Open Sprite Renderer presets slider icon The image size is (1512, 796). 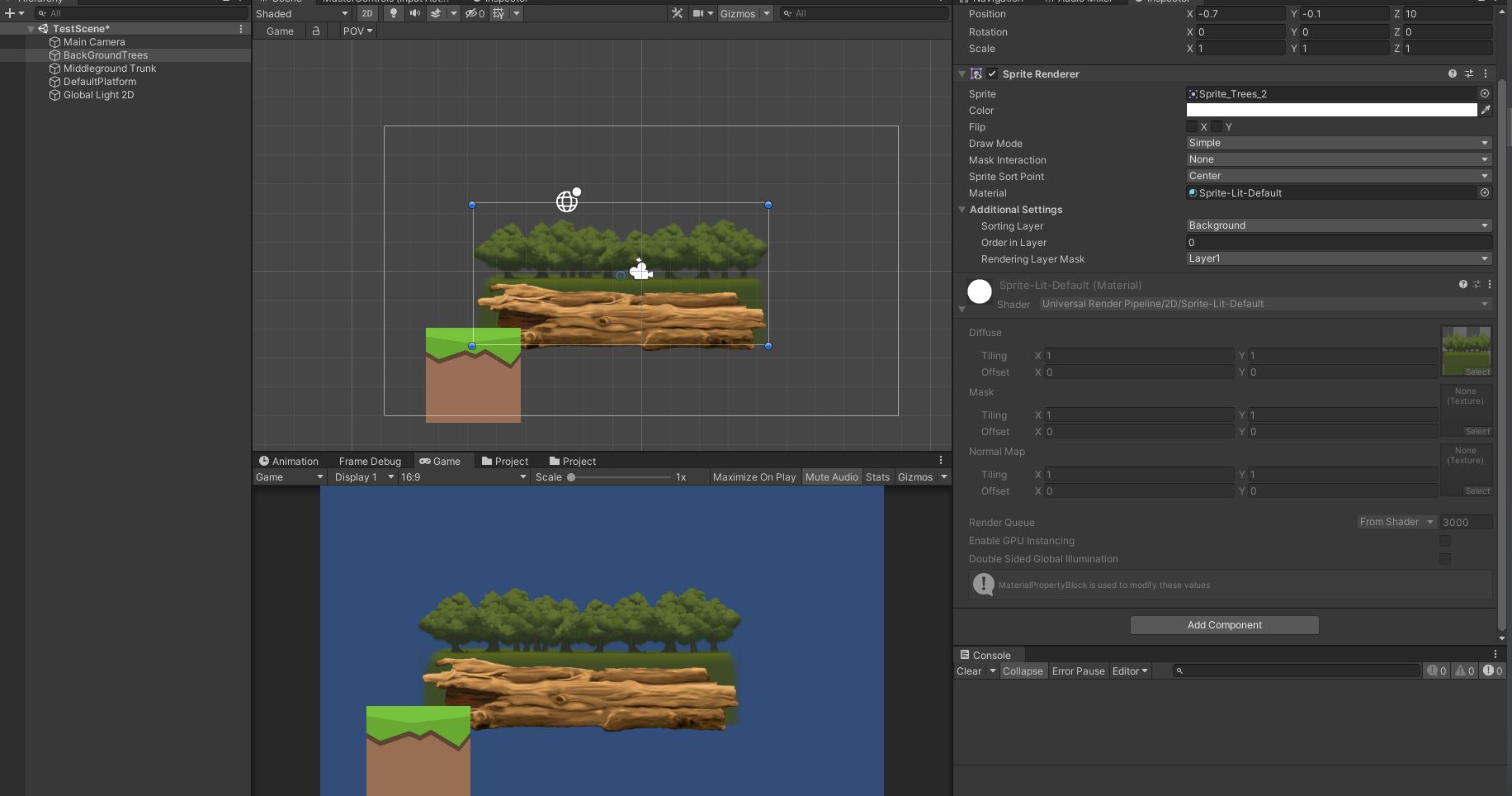tap(1469, 73)
